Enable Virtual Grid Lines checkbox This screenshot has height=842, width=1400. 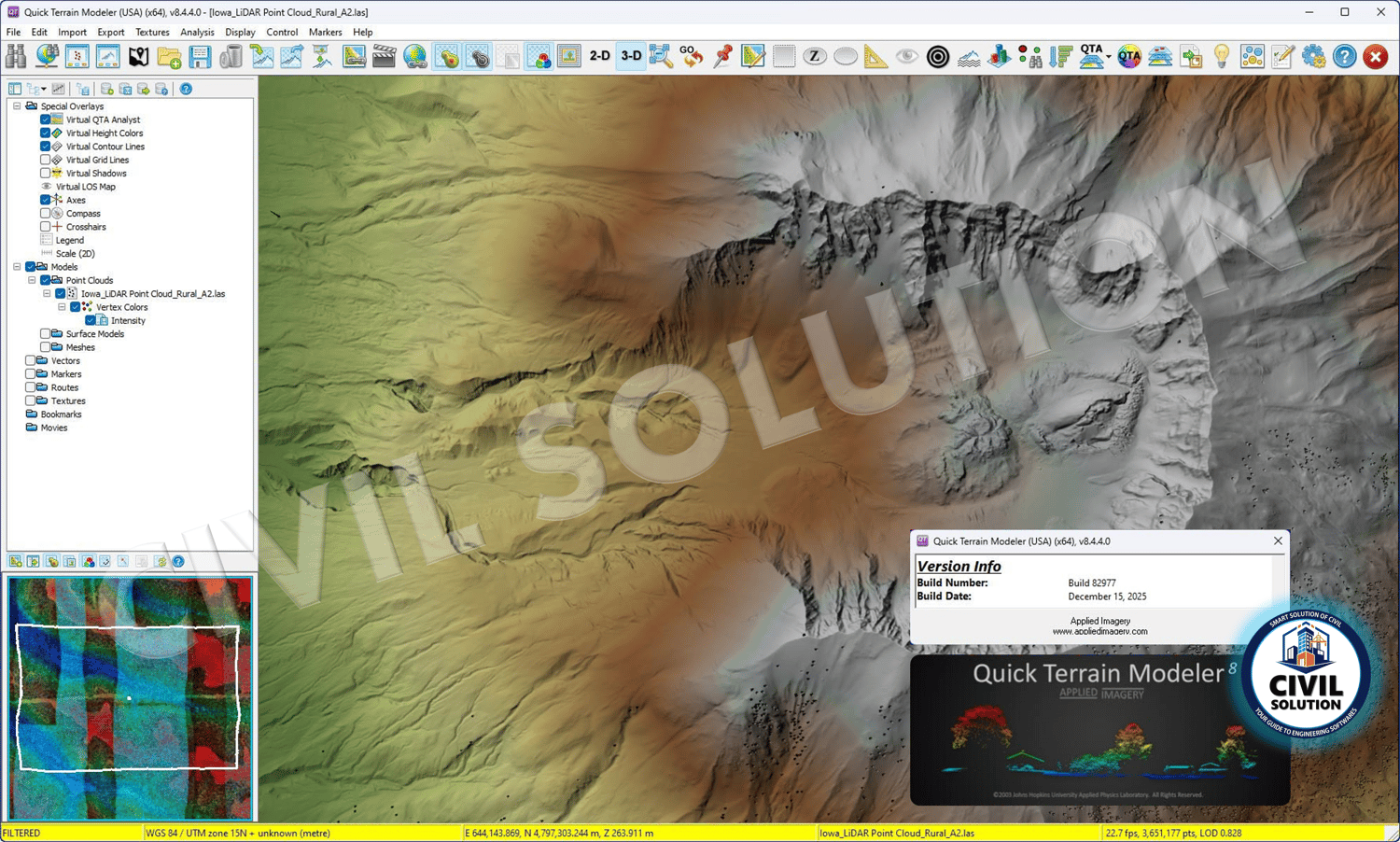45,160
